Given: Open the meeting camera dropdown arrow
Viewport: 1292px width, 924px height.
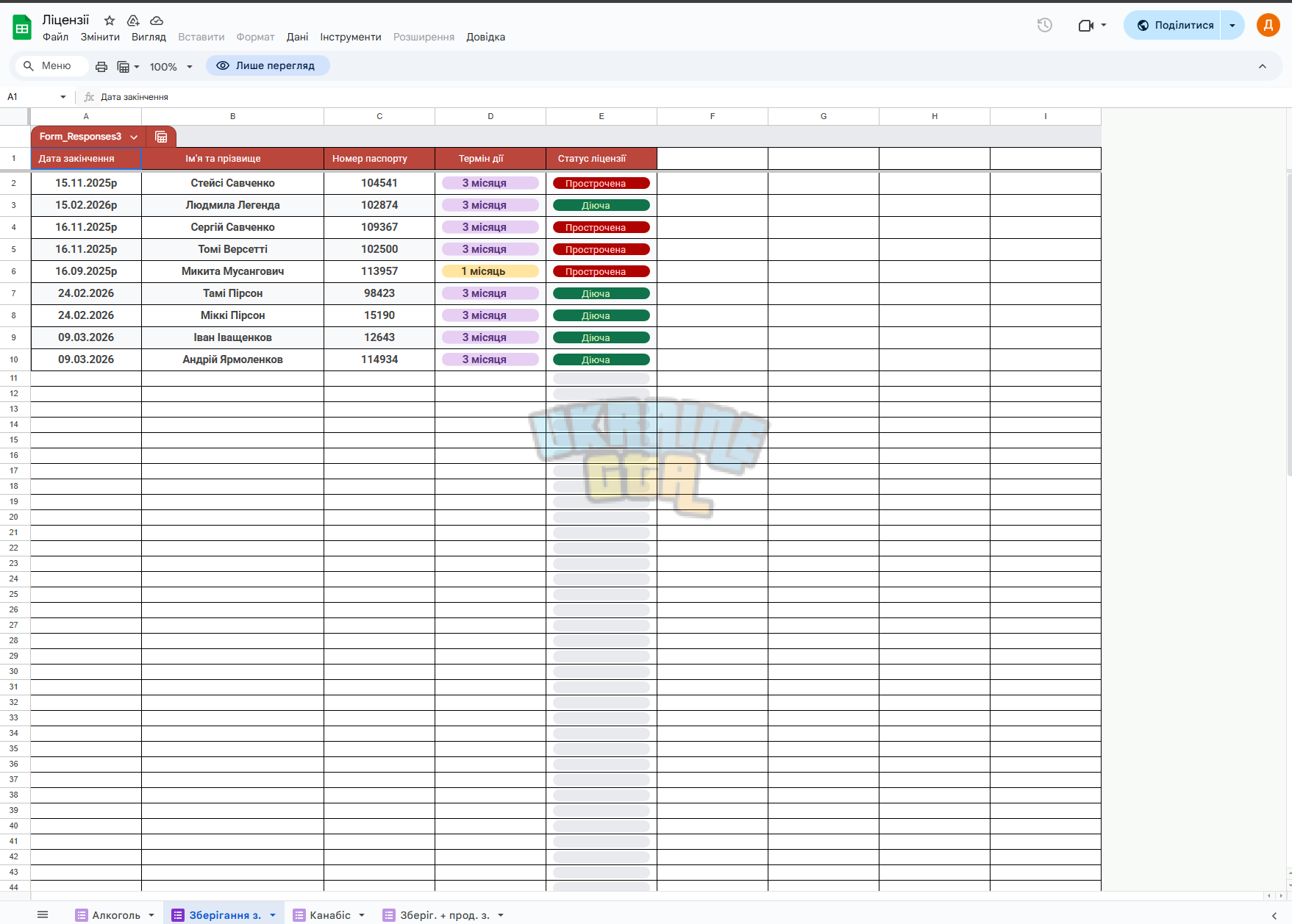Looking at the screenshot, I should tap(1104, 25).
